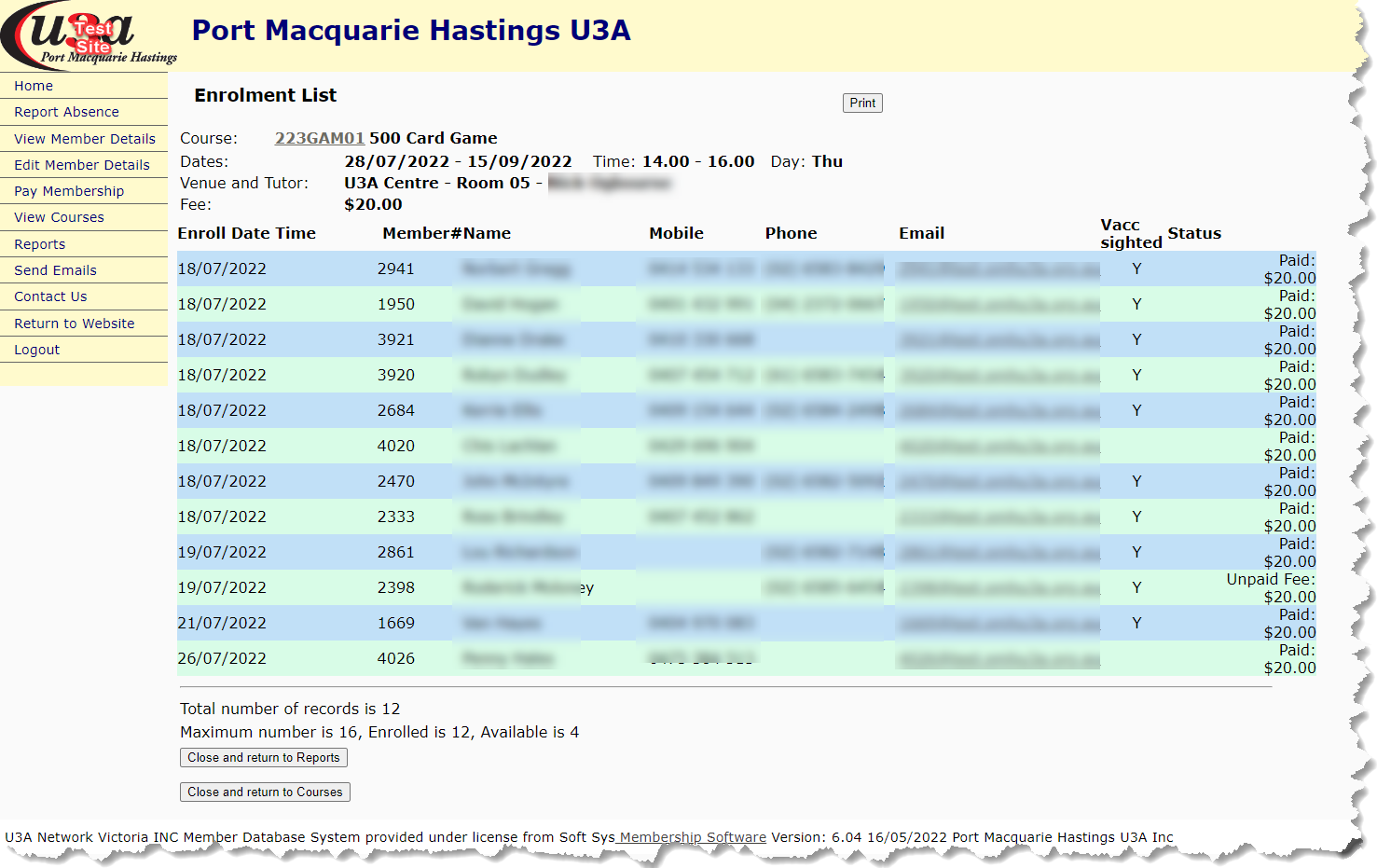Go to Send Emails
The image size is (1377, 868).
(x=55, y=269)
